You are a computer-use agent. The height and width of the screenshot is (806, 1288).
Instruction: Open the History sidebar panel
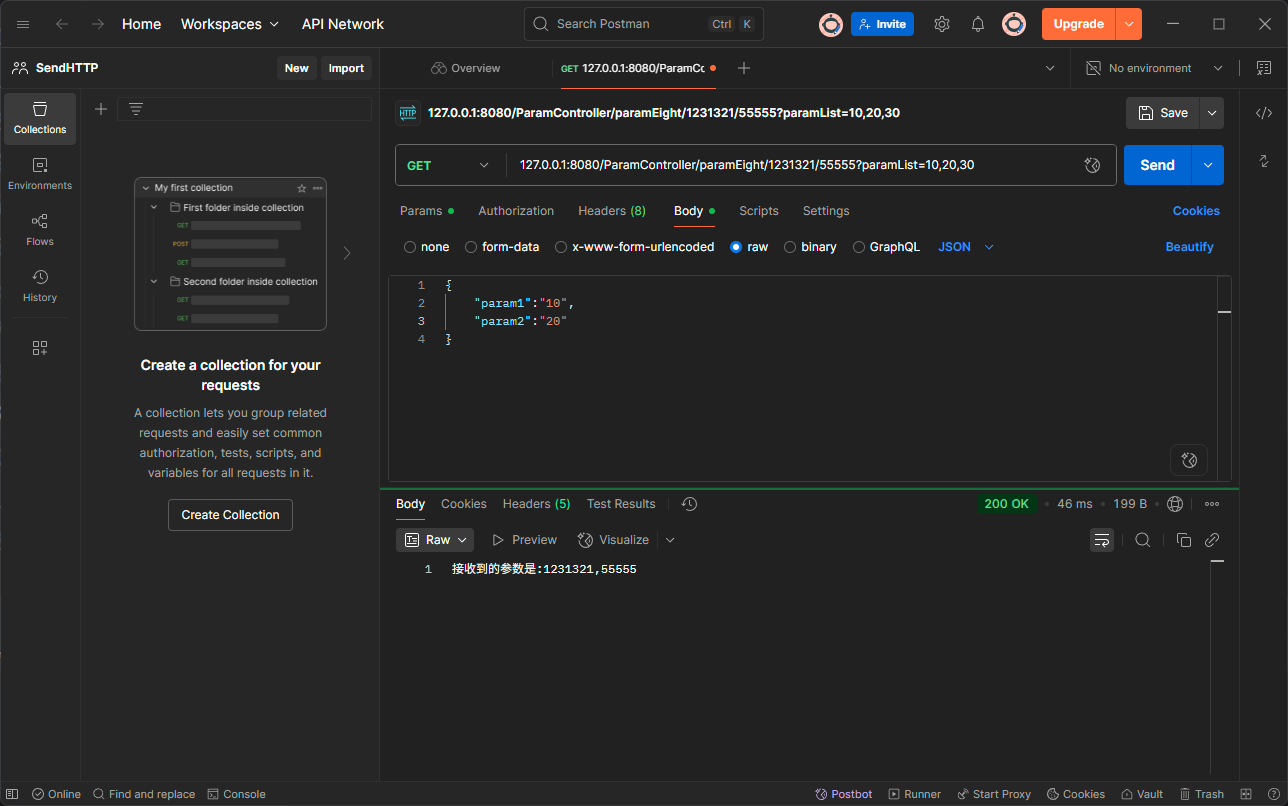point(40,286)
